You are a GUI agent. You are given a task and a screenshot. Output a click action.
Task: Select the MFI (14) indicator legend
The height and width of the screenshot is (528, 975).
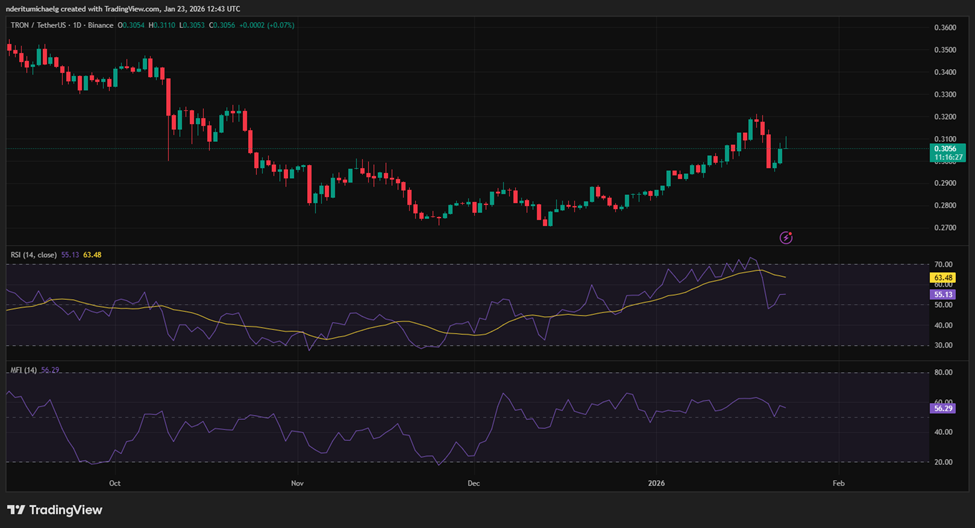[22, 371]
